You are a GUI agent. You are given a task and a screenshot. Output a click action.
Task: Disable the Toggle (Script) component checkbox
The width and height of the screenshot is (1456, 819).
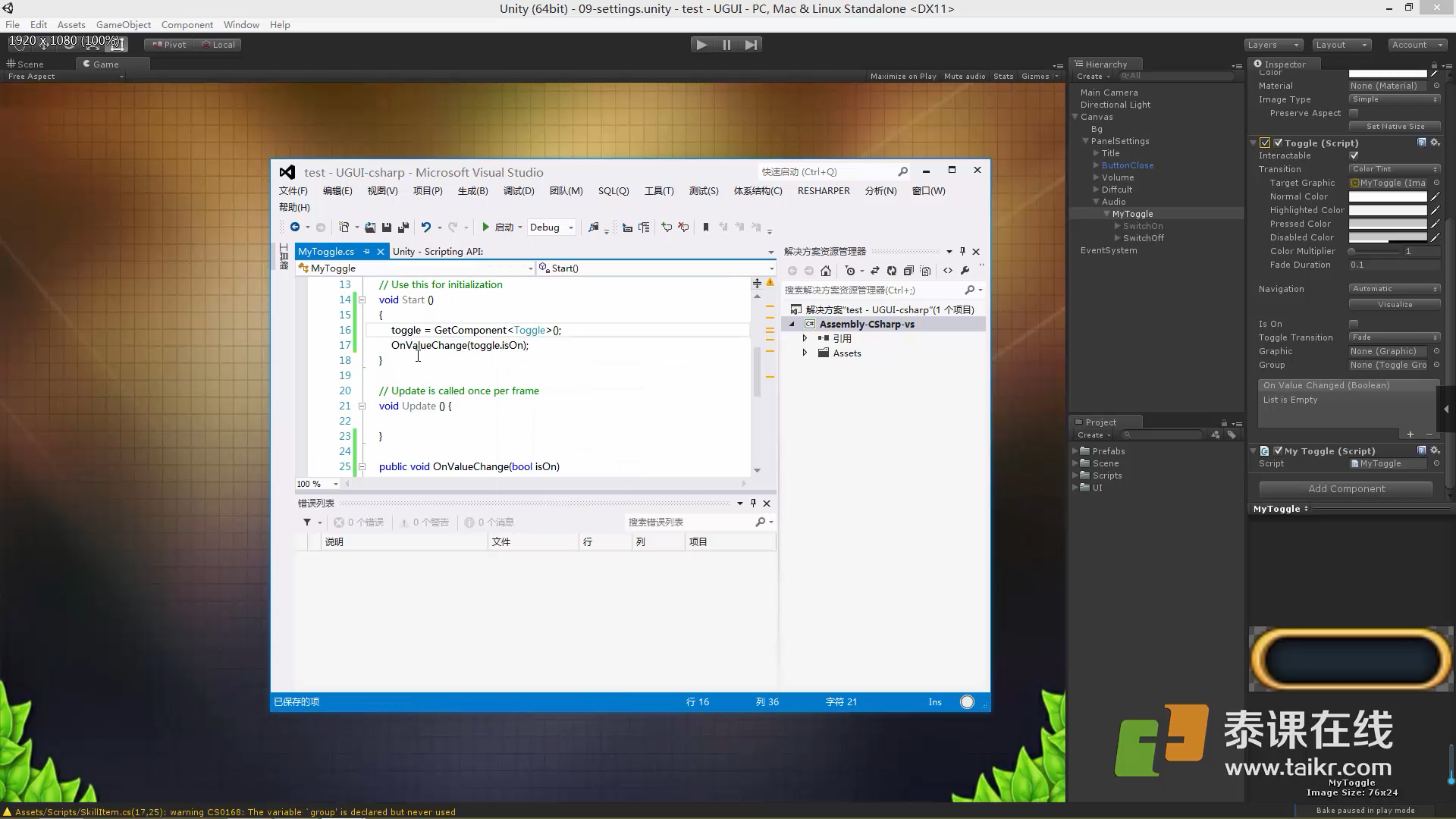1279,143
